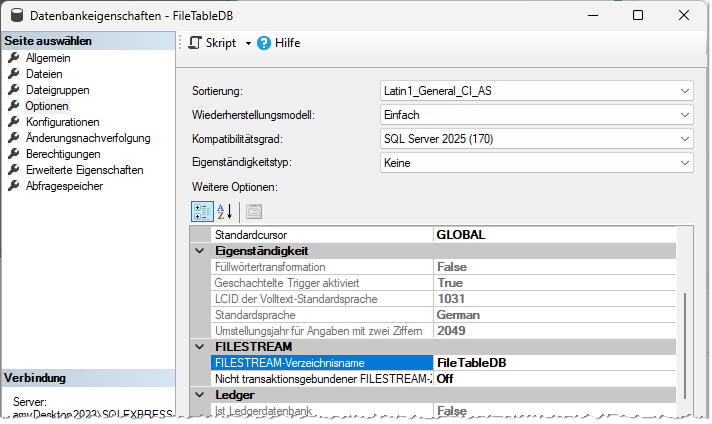The image size is (712, 424).
Task: Maximize the Datenbankeigenschaften window
Action: click(x=638, y=15)
